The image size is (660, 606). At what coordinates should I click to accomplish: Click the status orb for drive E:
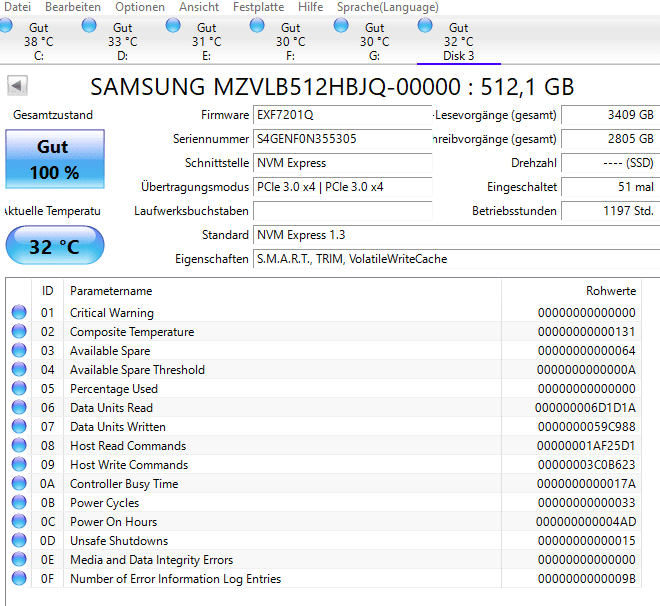tap(173, 25)
